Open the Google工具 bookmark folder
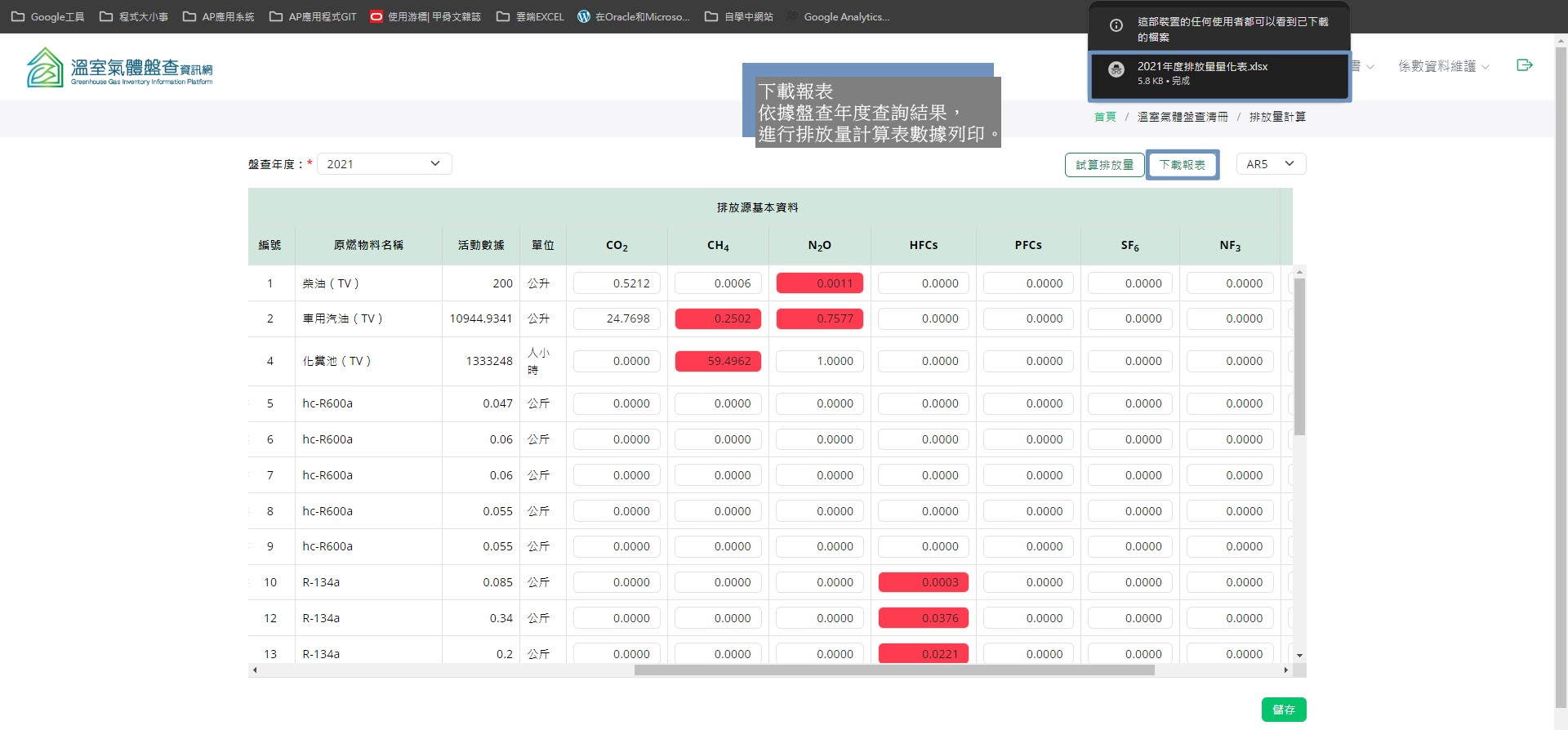 tap(48, 16)
